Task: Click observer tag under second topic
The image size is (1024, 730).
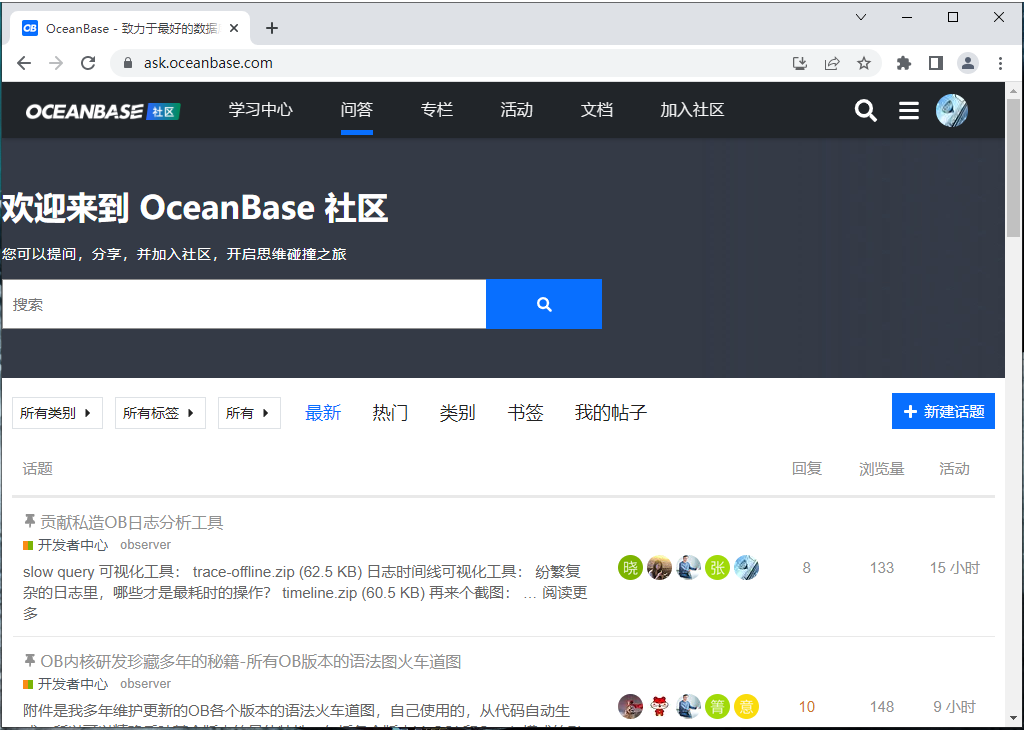Action: tap(146, 684)
